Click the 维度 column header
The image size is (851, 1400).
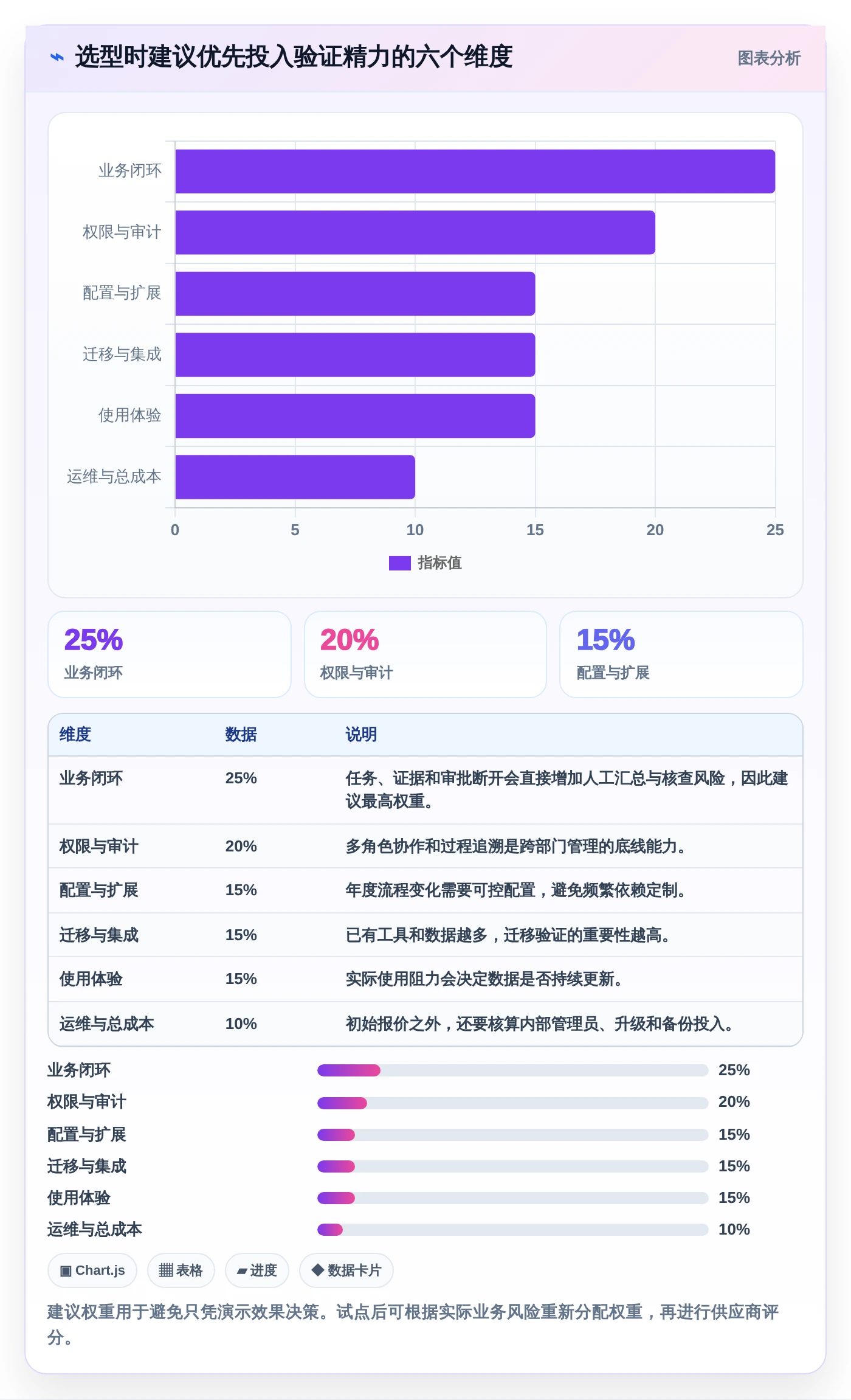pyautogui.click(x=75, y=735)
